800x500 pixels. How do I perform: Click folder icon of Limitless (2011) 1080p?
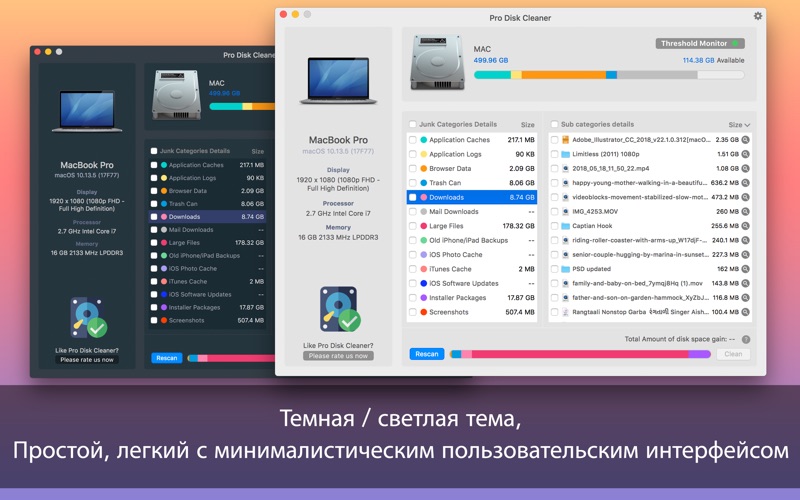[x=565, y=154]
